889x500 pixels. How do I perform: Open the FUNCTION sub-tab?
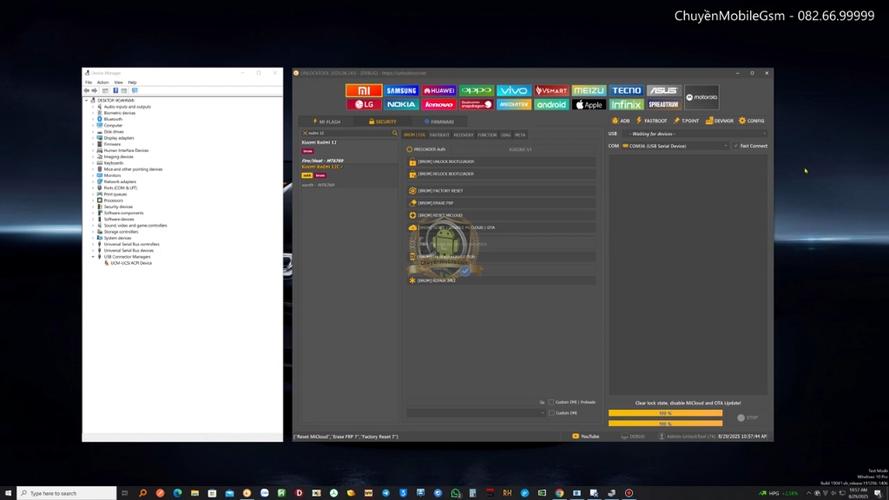(x=487, y=135)
